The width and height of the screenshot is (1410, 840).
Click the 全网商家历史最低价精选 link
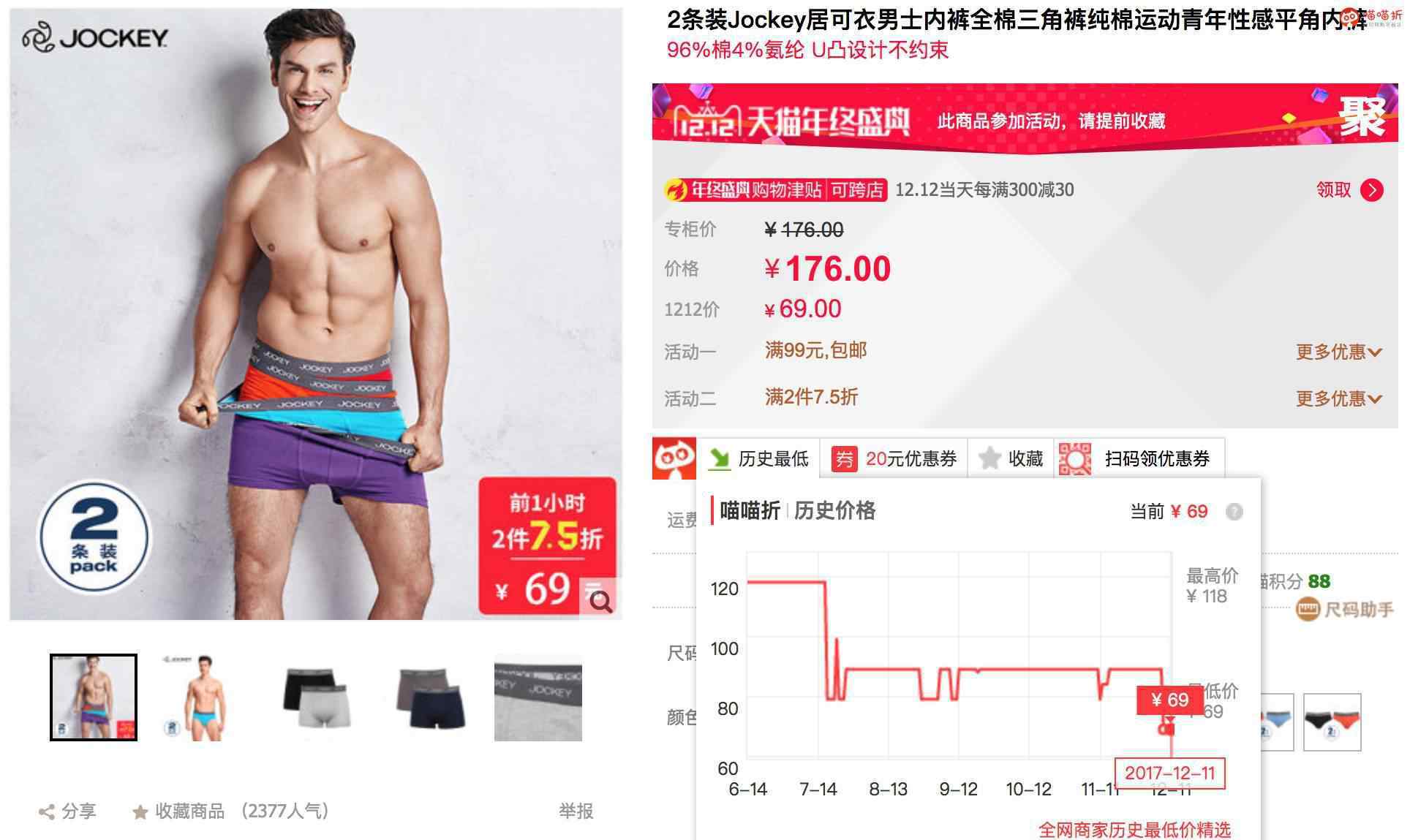(1134, 830)
